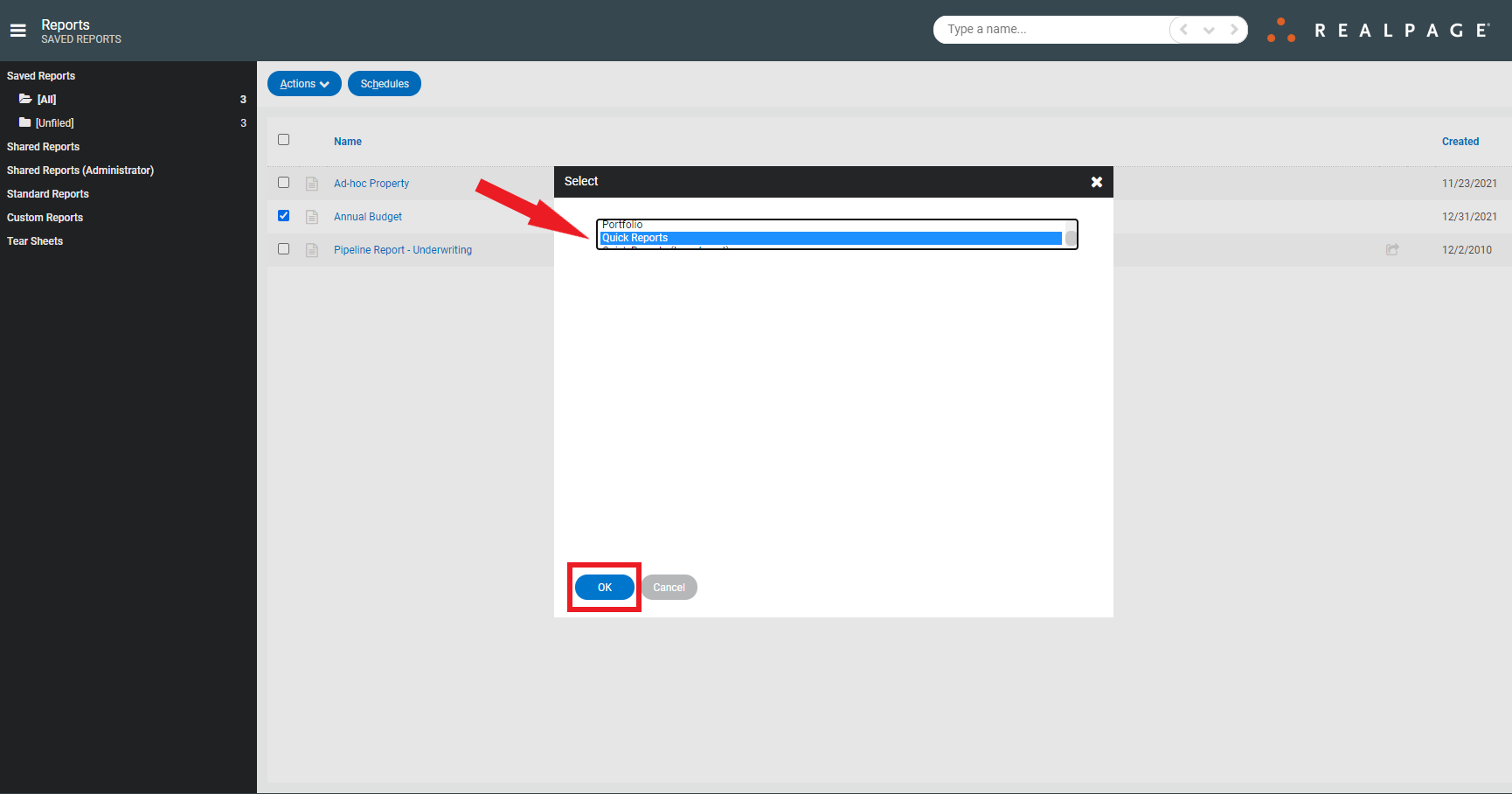Open the Annual Budget report link
Image resolution: width=1512 pixels, height=794 pixels.
368,217
